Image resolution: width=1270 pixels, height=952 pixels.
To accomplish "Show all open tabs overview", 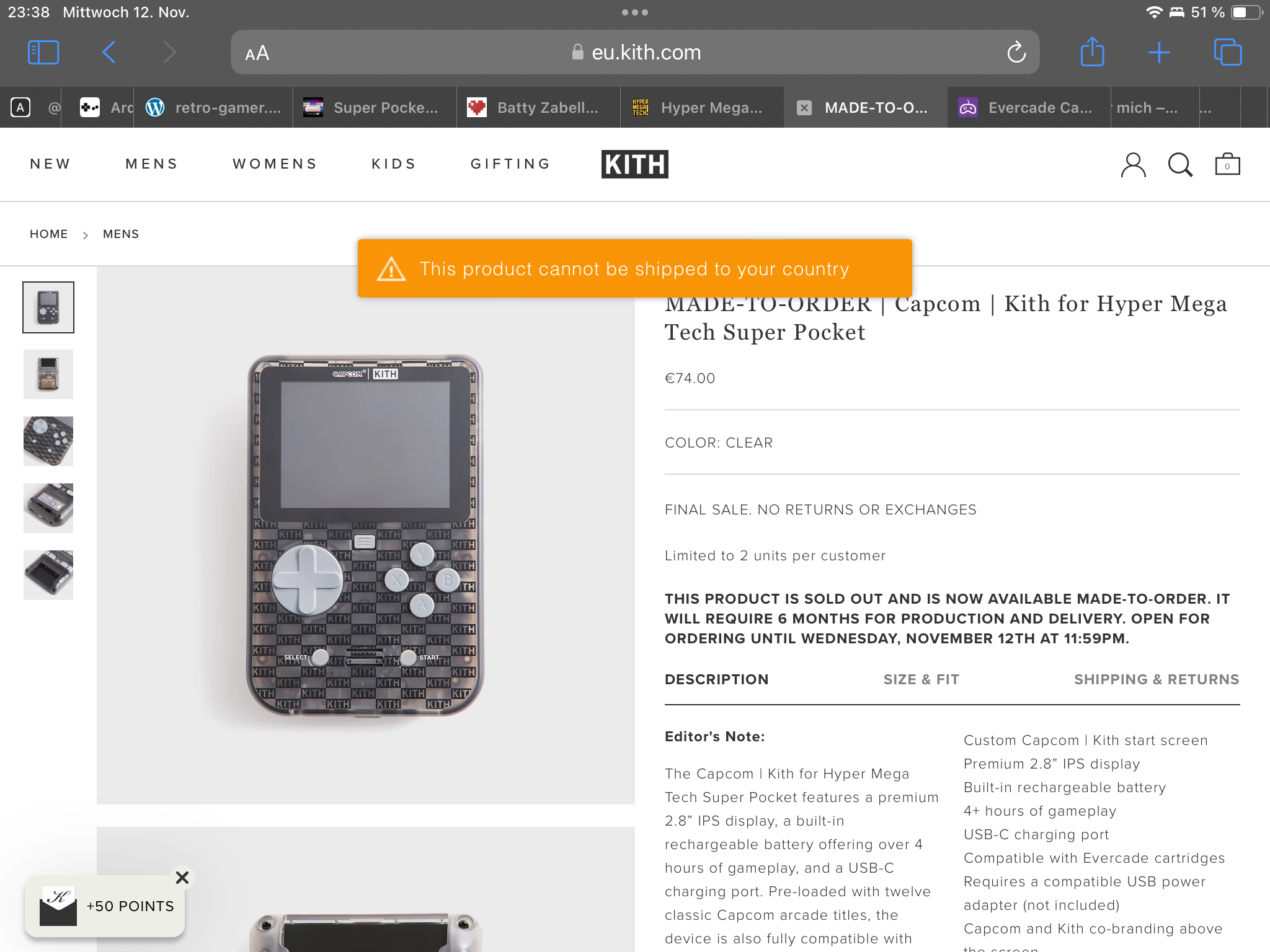I will [1228, 53].
